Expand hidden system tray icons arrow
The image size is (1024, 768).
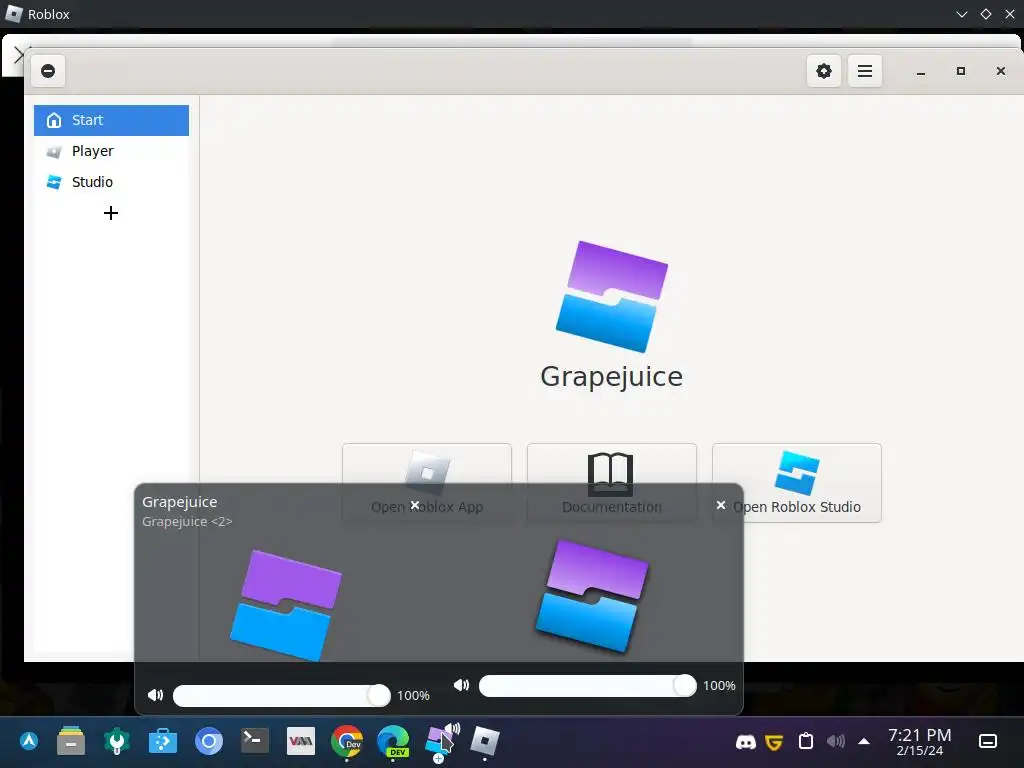[864, 741]
